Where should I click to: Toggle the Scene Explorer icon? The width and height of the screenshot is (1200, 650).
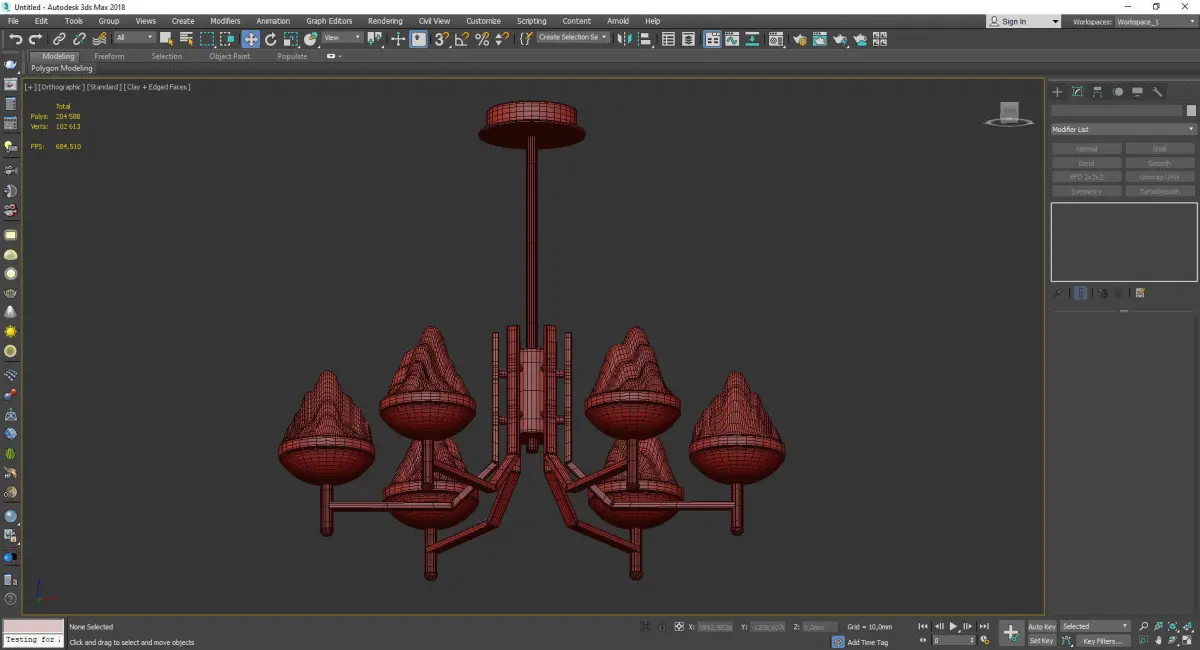(668, 39)
